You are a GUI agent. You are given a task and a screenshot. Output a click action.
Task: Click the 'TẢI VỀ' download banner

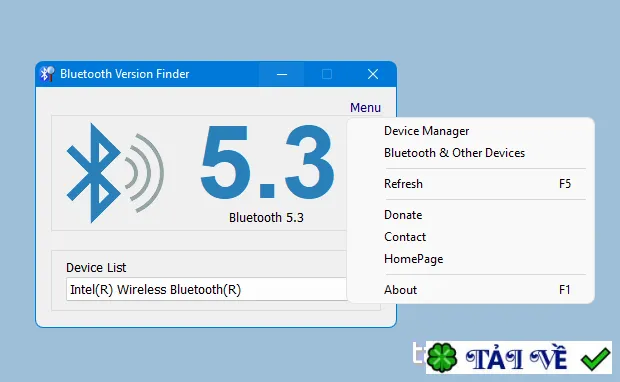pyautogui.click(x=518, y=357)
